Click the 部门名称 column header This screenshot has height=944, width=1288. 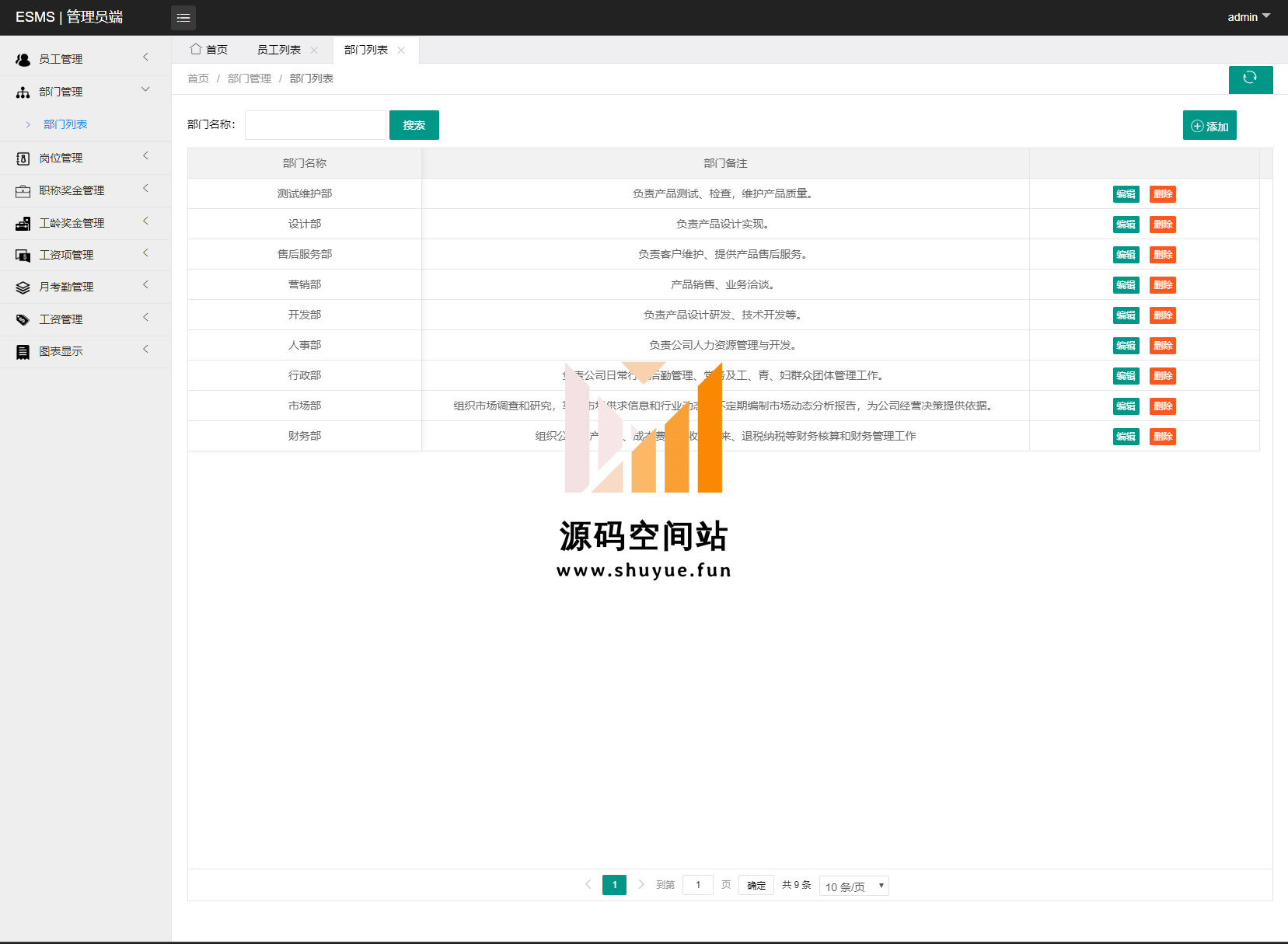click(x=305, y=163)
